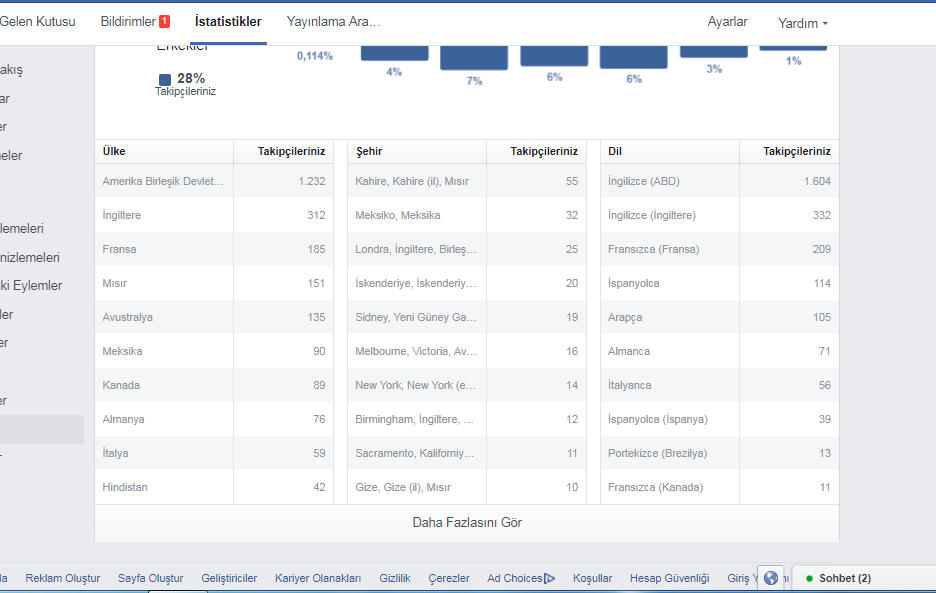
Task: Select the İngilizce (ABD) language row
Action: click(719, 181)
